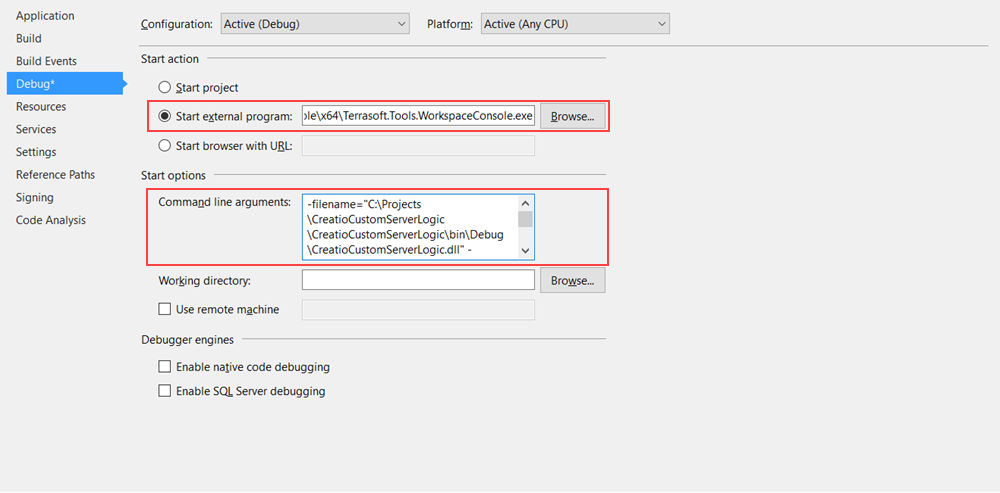Open the Application properties tab
This screenshot has width=1000, height=493.
(45, 16)
